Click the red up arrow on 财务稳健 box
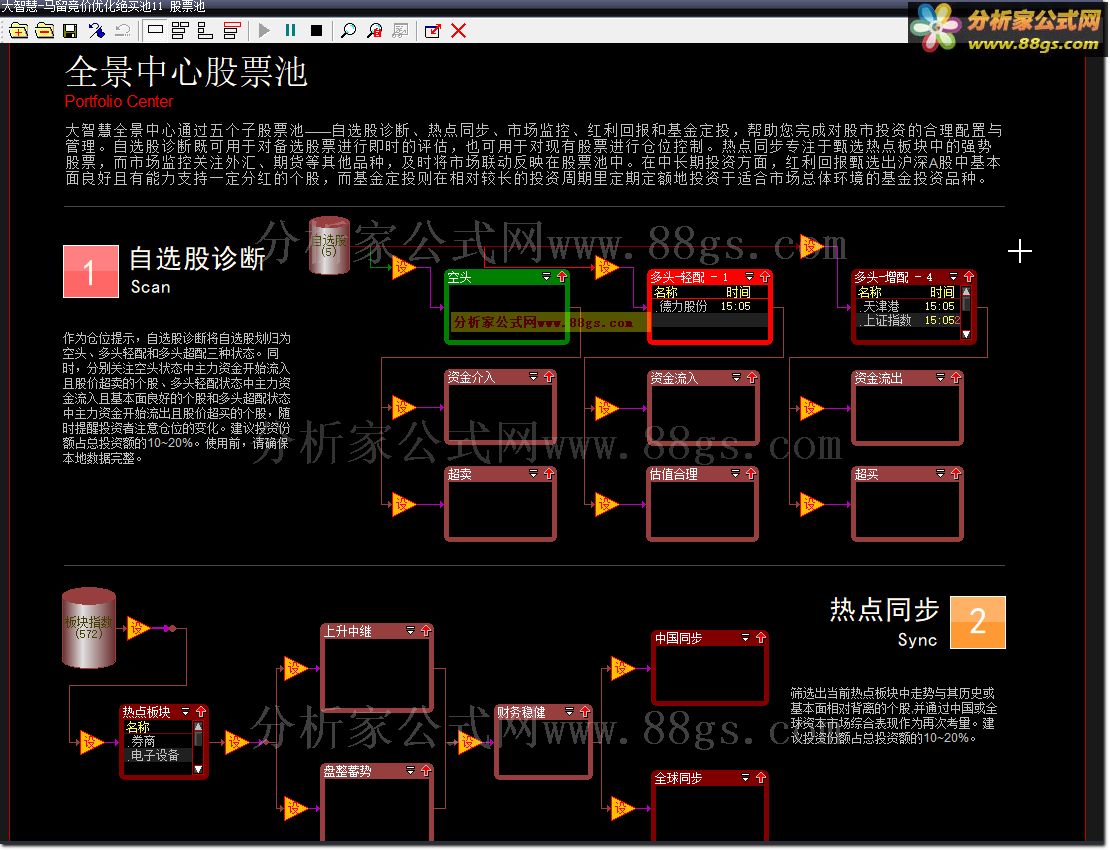Viewport: 1110px width, 850px height. coord(585,711)
